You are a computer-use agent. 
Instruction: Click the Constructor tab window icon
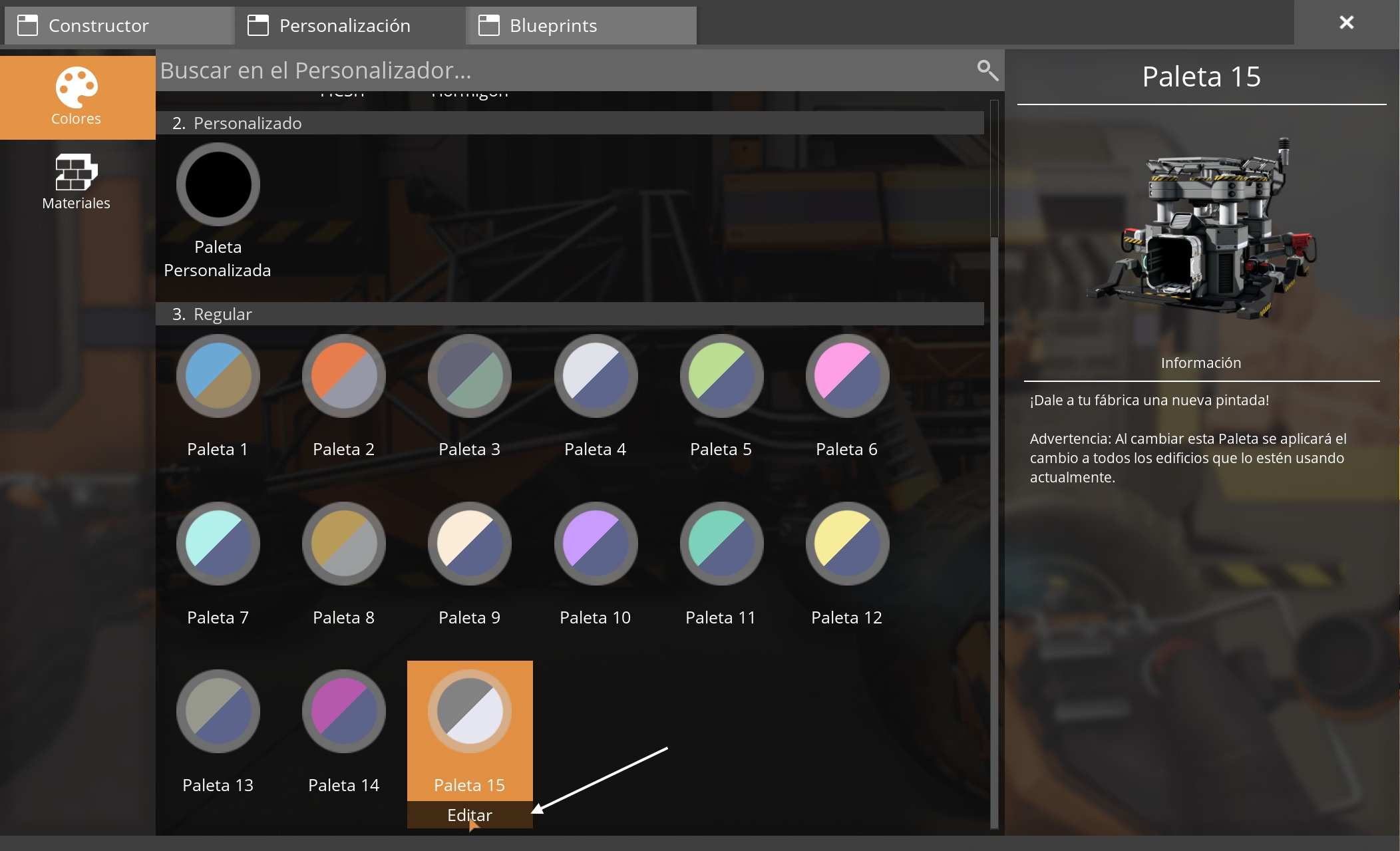(27, 25)
